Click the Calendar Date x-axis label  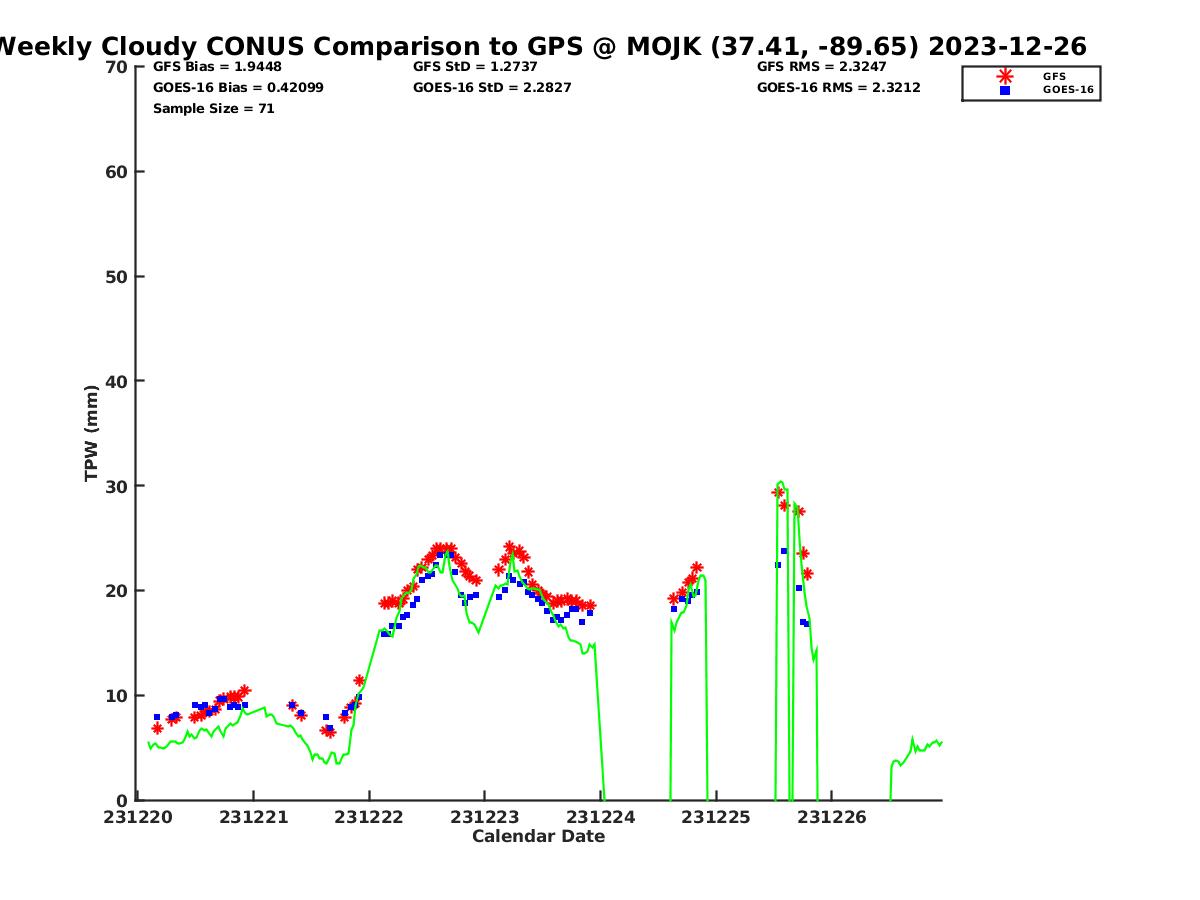(x=538, y=837)
